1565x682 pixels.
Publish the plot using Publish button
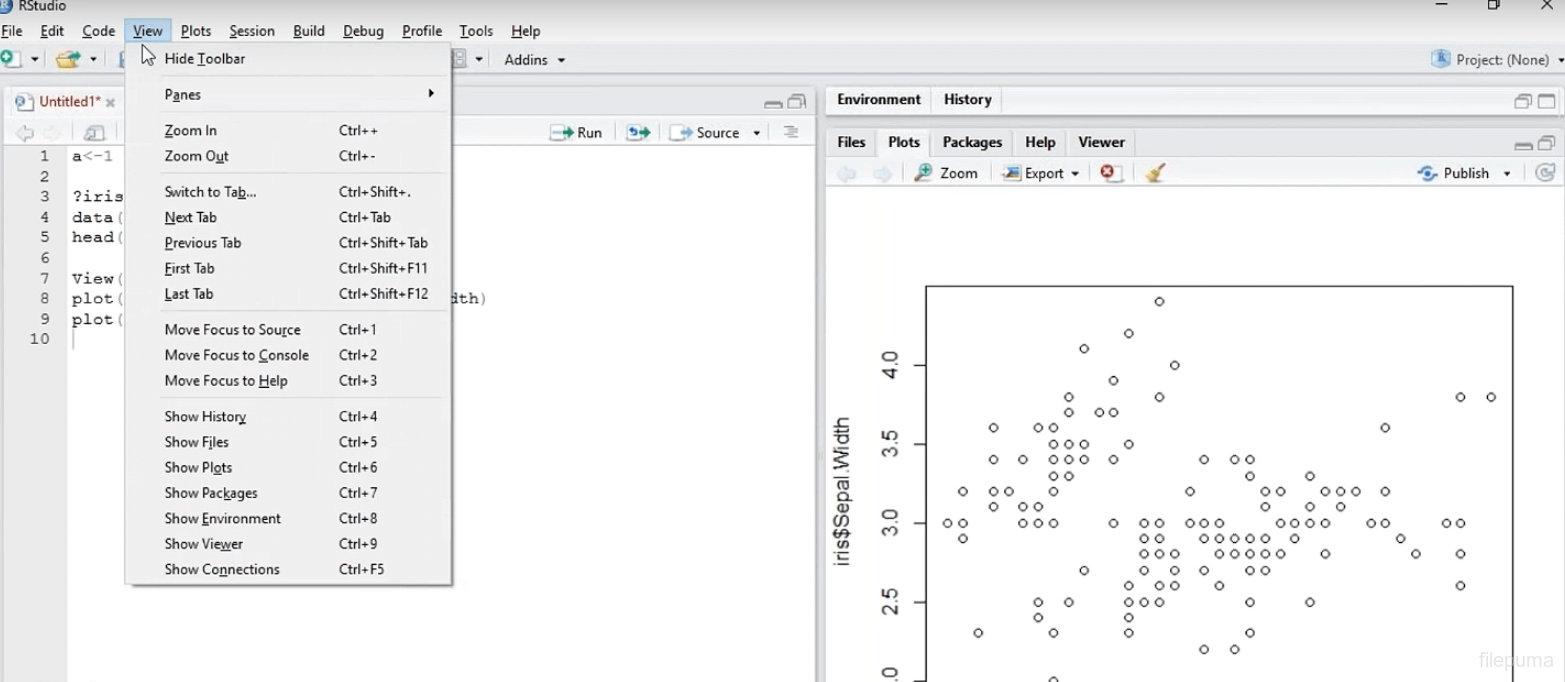pyautogui.click(x=1463, y=172)
